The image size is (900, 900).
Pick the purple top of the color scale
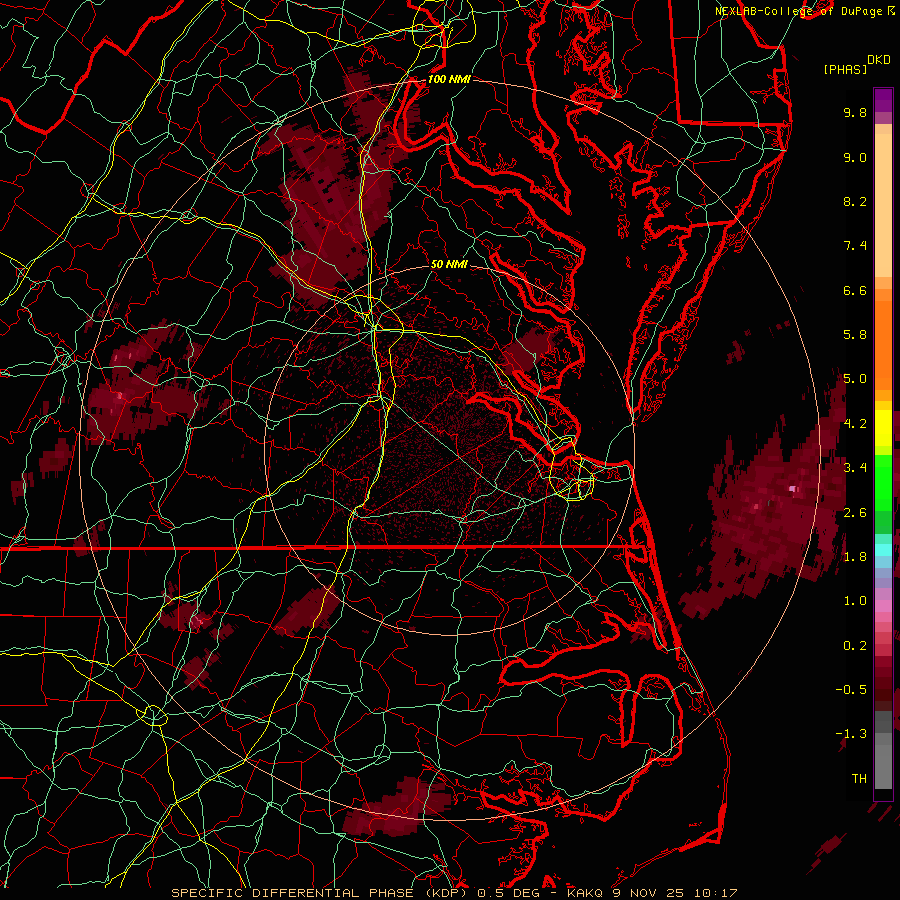883,100
